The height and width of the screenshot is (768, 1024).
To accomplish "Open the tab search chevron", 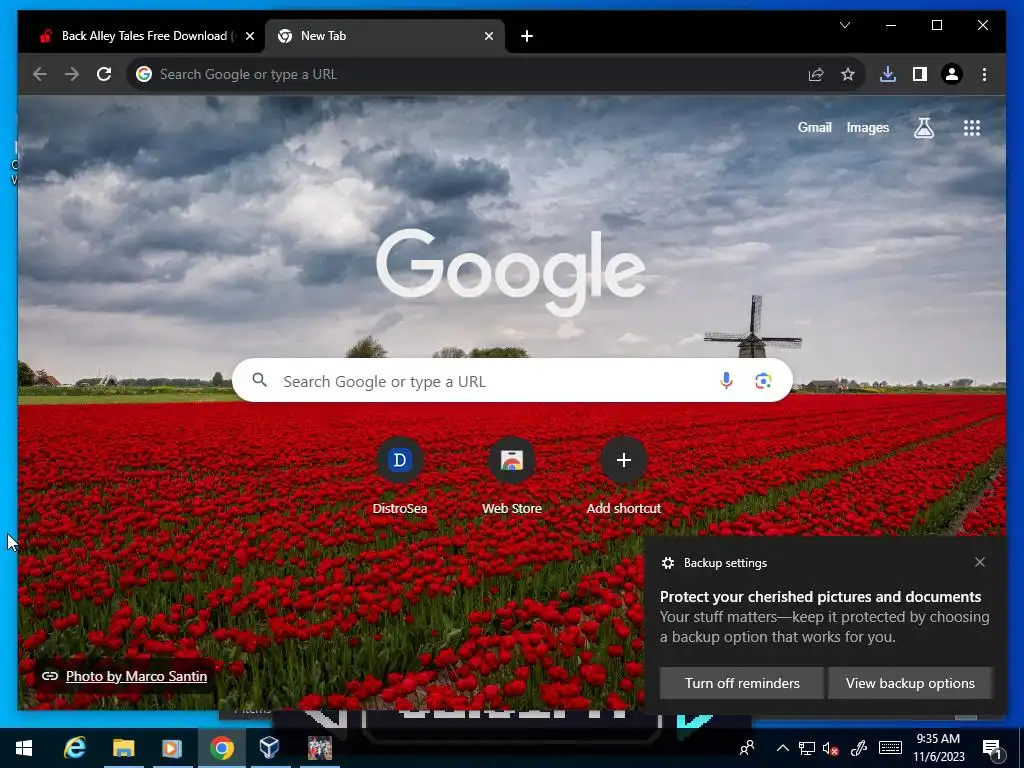I will (844, 25).
